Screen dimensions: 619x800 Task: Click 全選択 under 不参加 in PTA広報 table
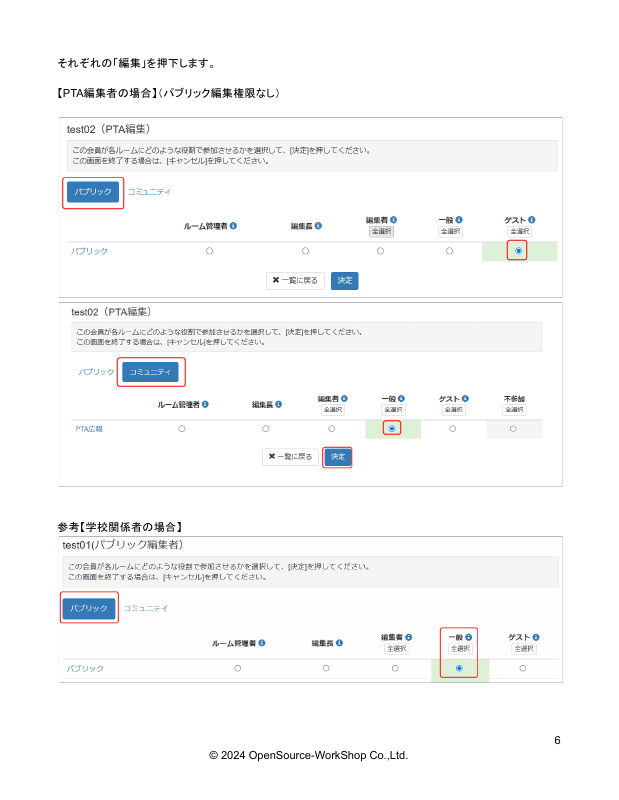click(514, 410)
